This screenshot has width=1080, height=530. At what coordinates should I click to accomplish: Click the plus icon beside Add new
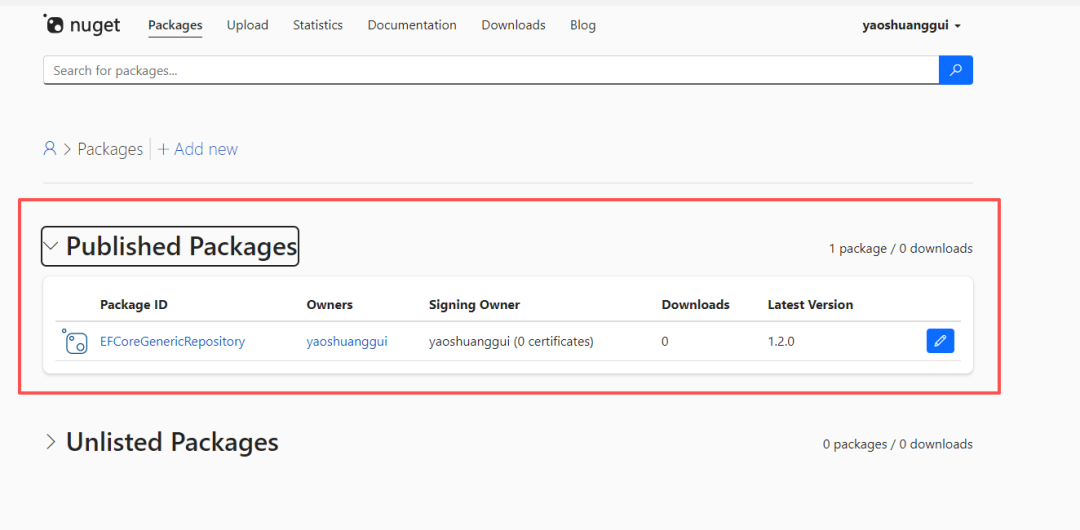click(x=163, y=149)
